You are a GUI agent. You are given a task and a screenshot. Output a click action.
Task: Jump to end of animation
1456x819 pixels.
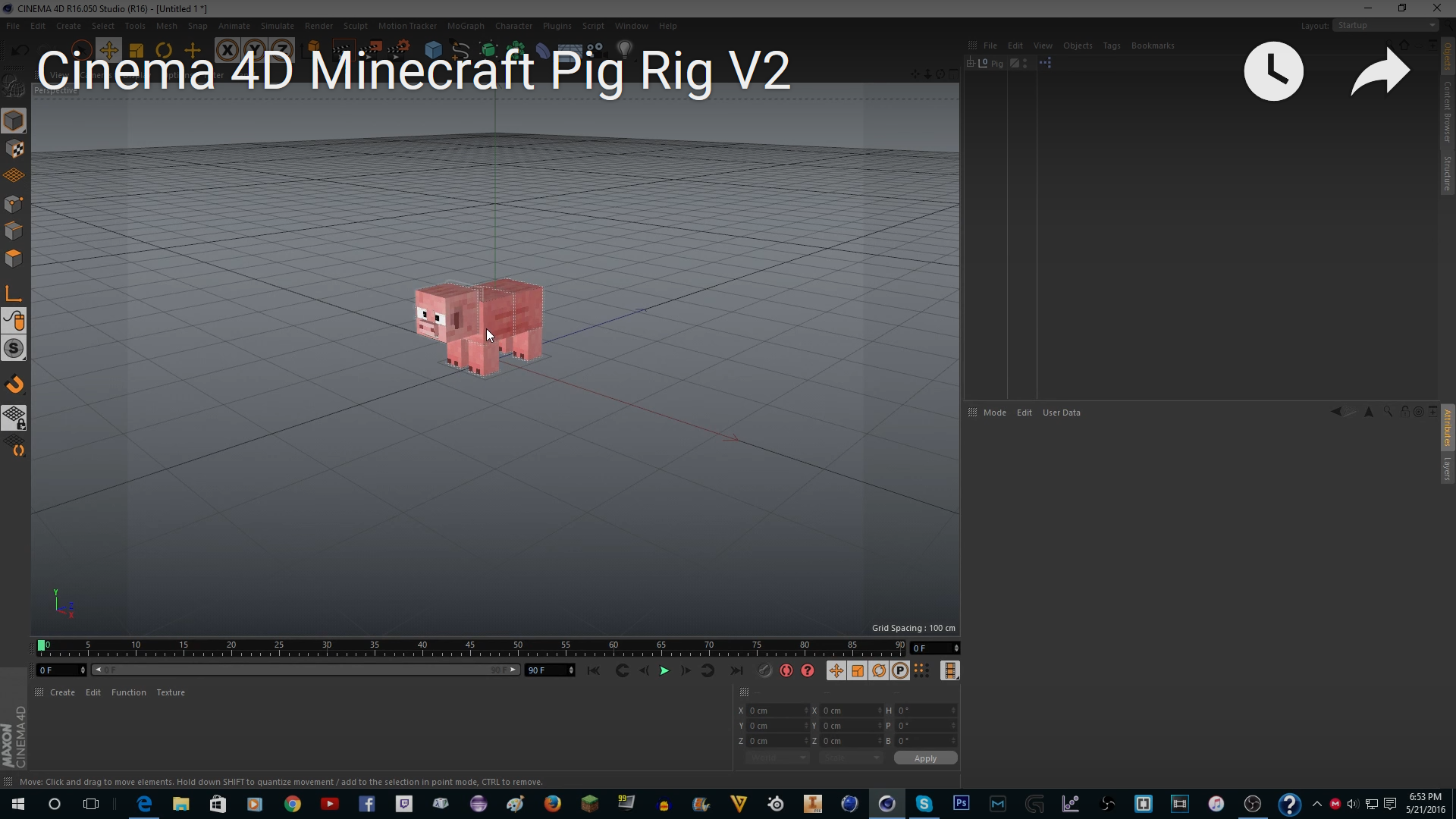[x=736, y=670]
